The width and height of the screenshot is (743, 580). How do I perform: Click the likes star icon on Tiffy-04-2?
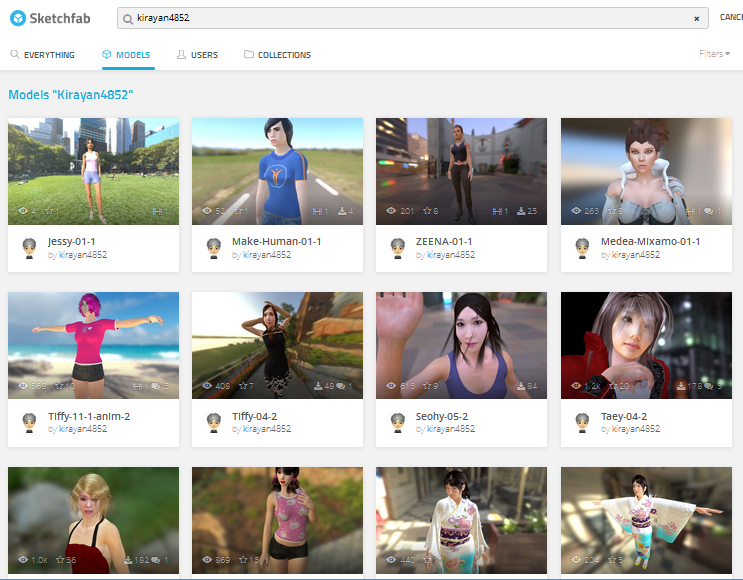(243, 386)
